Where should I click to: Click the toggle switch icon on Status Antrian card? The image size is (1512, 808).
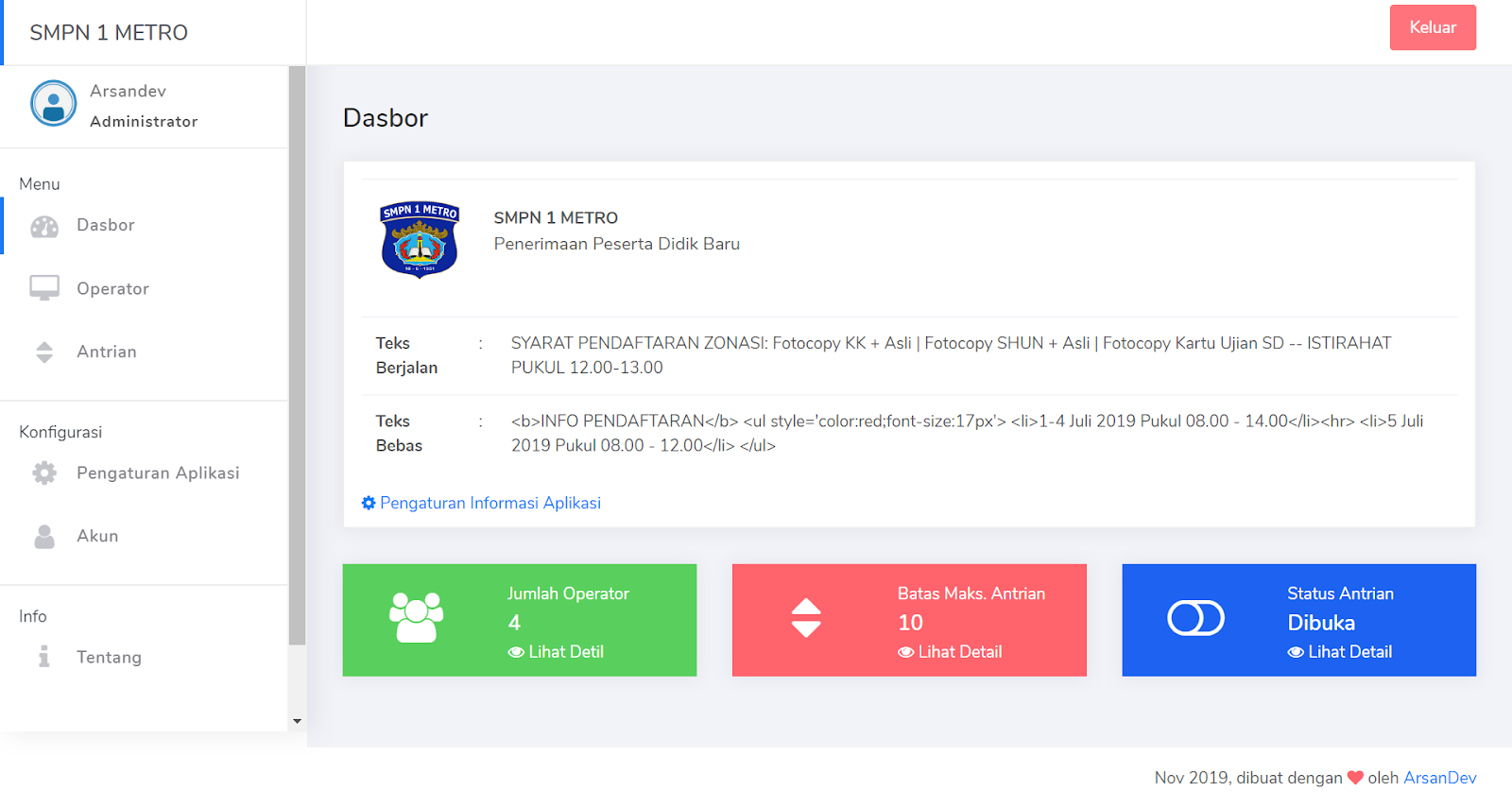point(1196,618)
